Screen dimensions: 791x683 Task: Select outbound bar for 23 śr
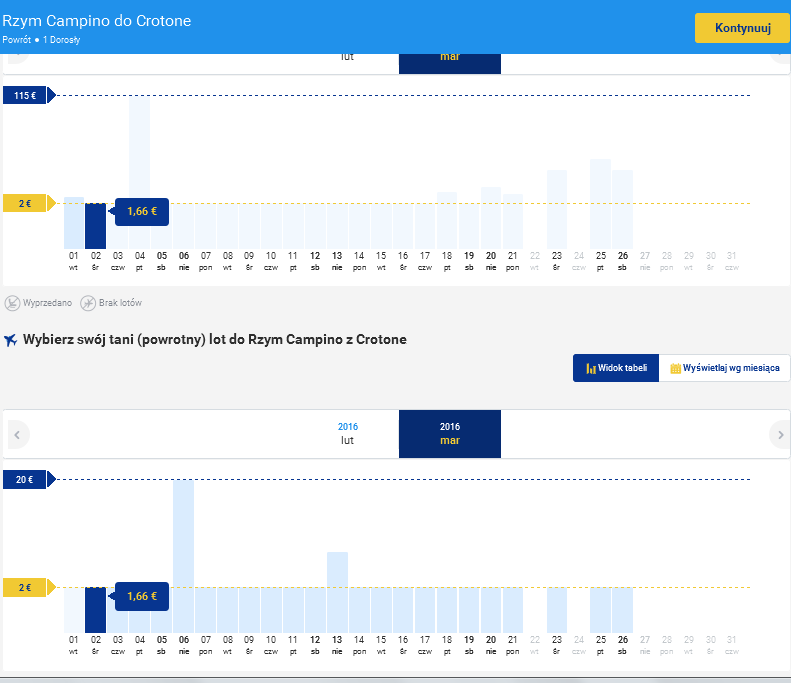[557, 209]
